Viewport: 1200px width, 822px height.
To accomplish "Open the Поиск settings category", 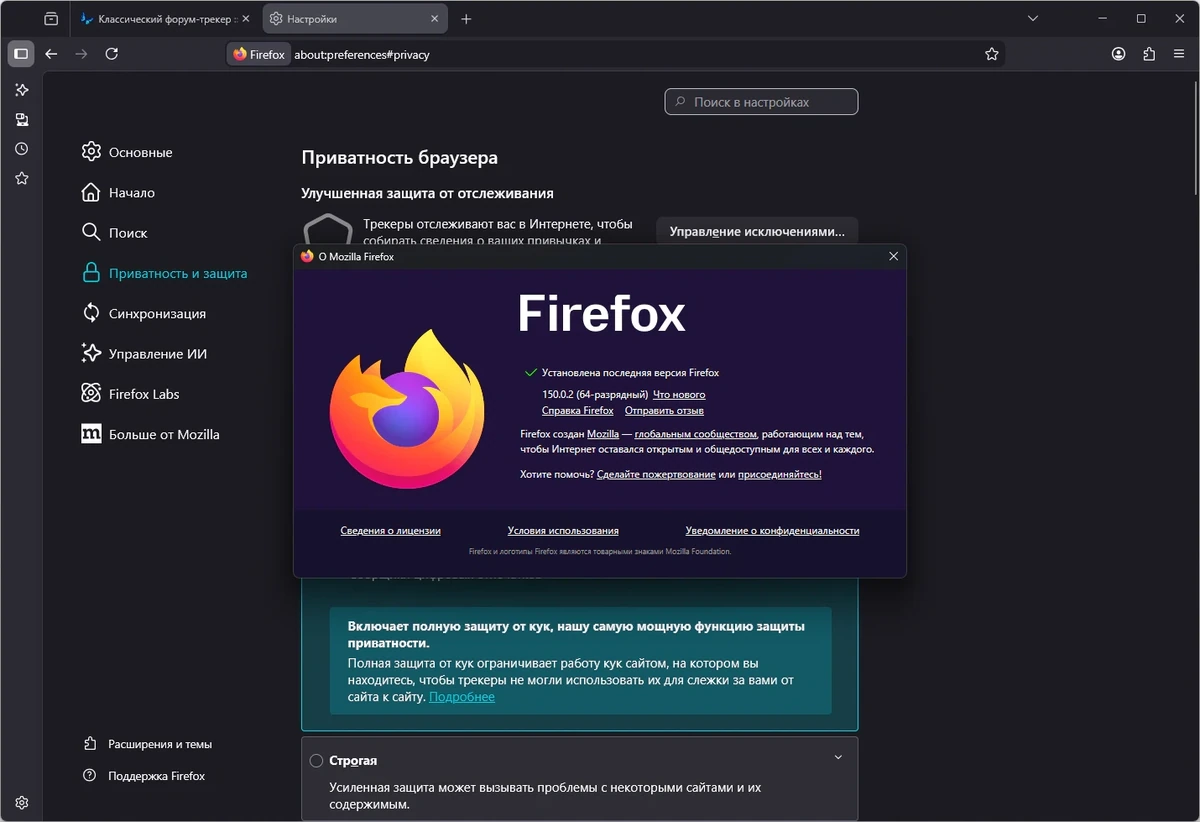I will tap(114, 232).
